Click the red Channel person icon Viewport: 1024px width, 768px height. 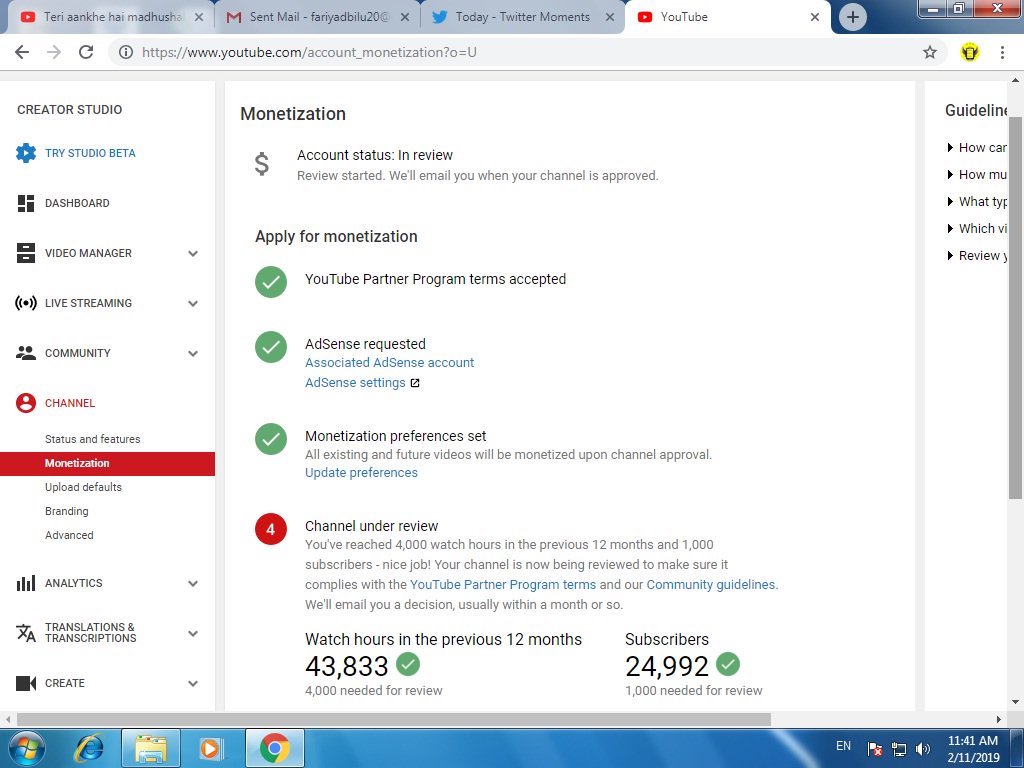tap(25, 403)
